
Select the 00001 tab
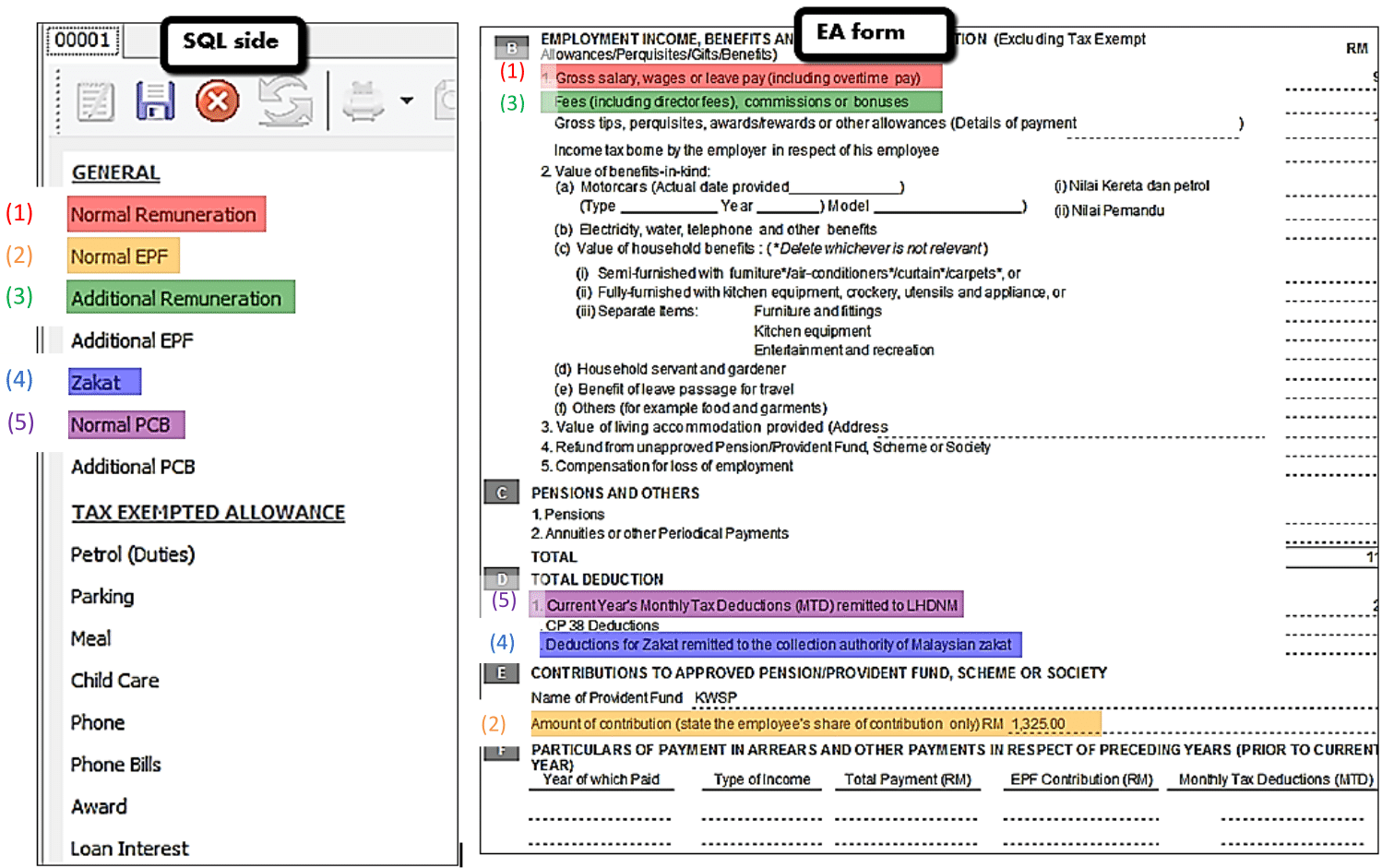82,40
